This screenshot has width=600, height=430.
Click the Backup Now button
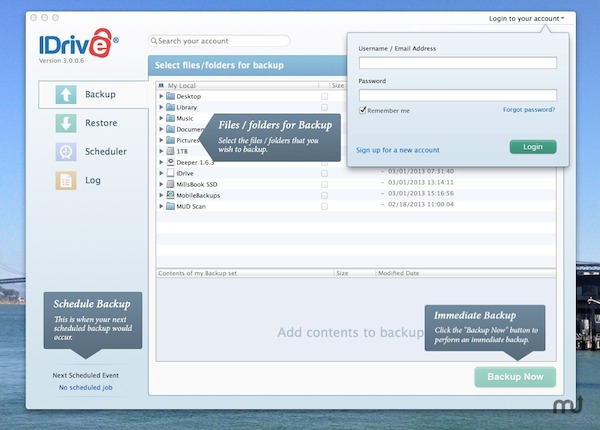coord(515,377)
